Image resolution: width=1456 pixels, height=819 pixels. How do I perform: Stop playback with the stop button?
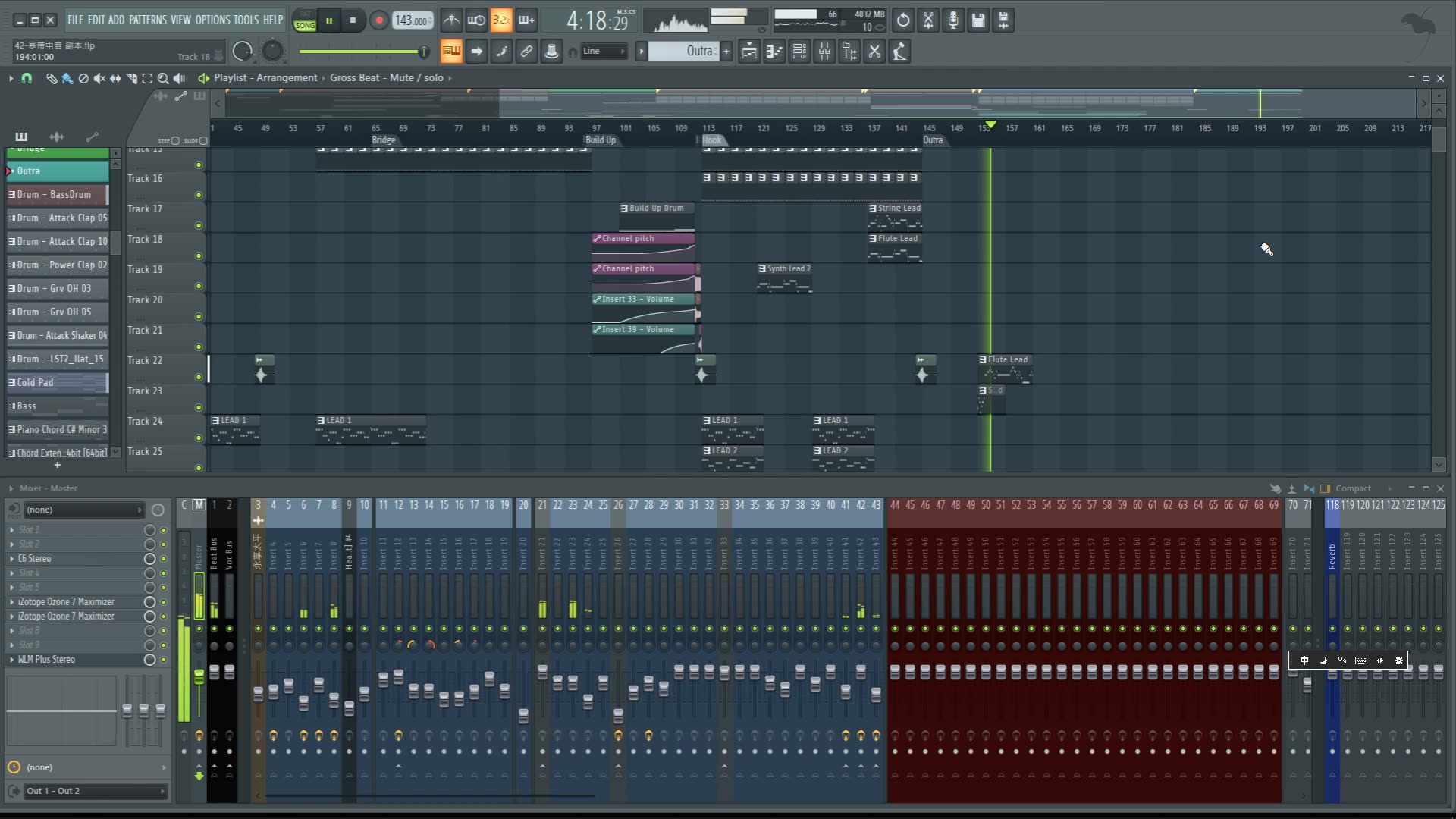tap(353, 20)
